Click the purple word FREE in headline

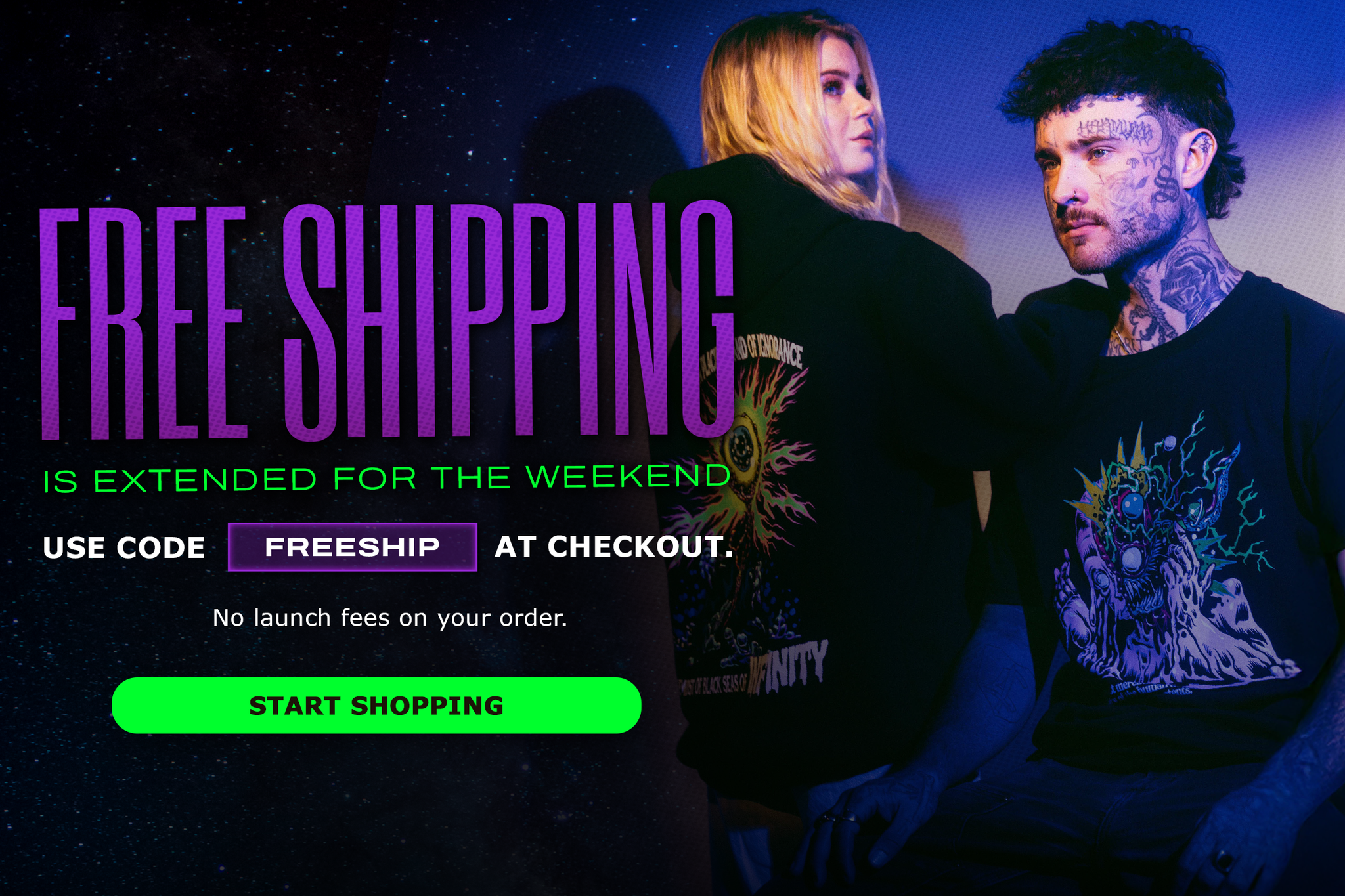point(143,323)
